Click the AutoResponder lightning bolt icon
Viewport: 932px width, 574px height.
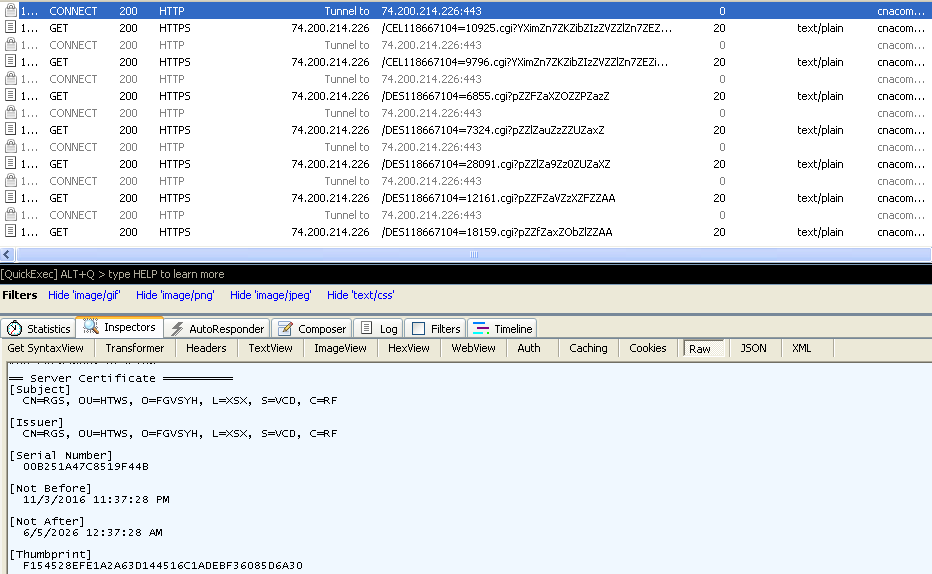click(x=177, y=329)
